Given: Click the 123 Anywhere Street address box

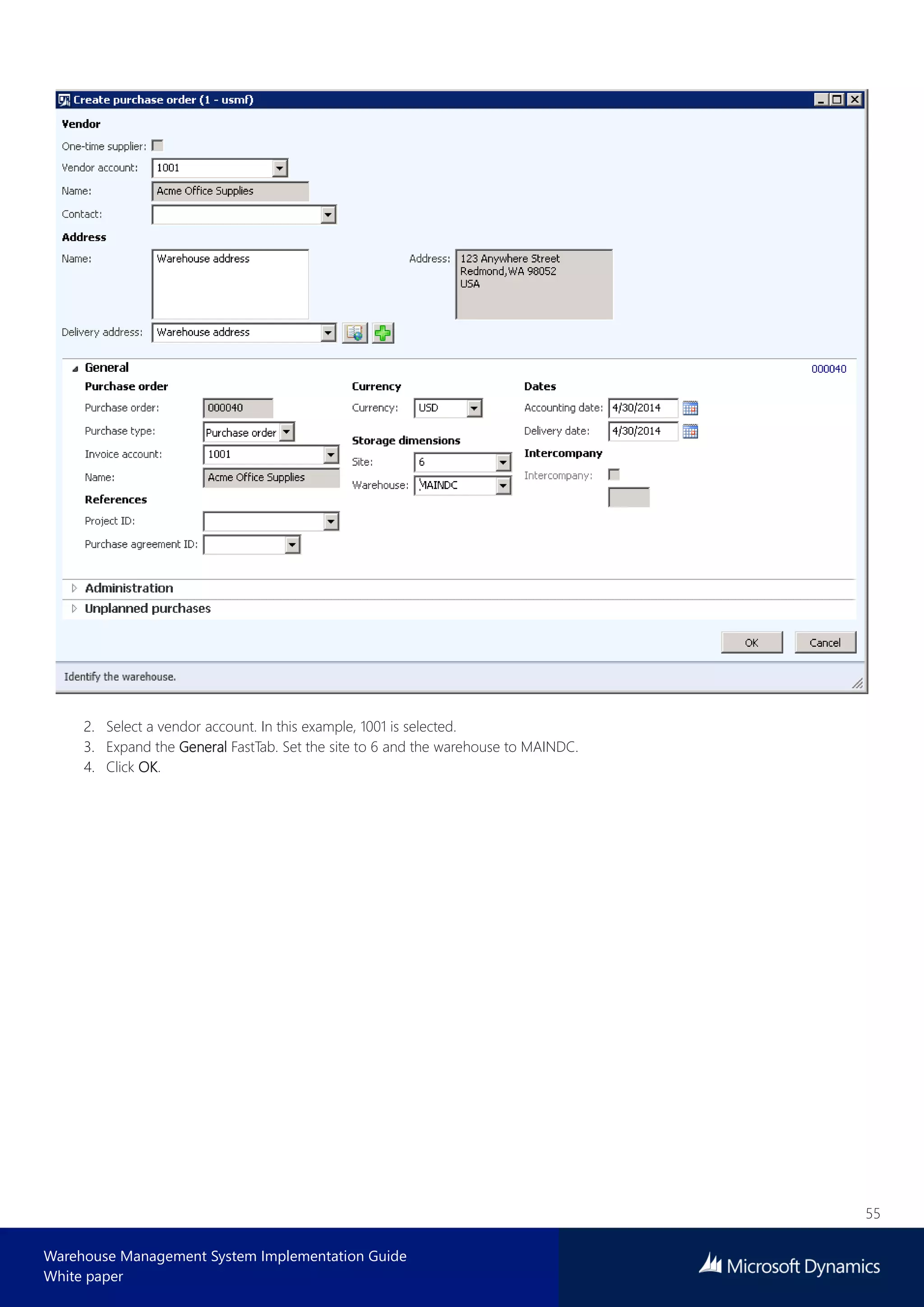Looking at the screenshot, I should pos(534,284).
